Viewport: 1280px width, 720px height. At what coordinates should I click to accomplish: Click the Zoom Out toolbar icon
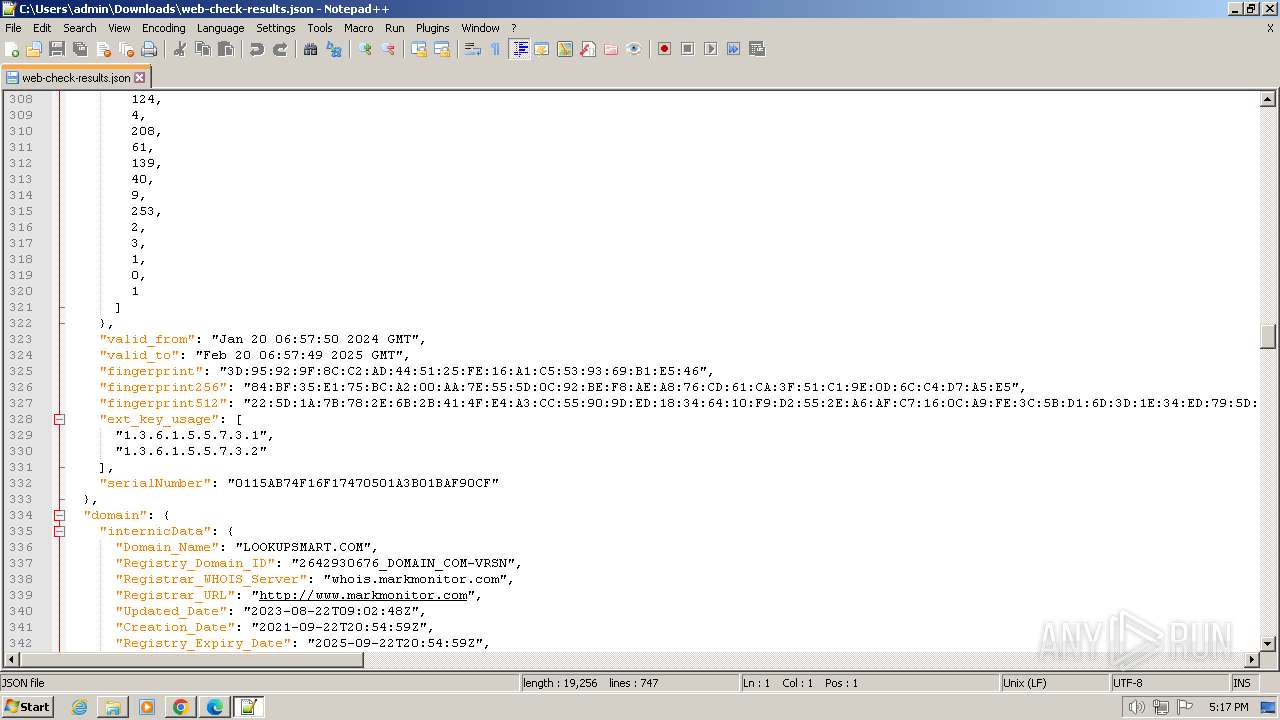388,49
